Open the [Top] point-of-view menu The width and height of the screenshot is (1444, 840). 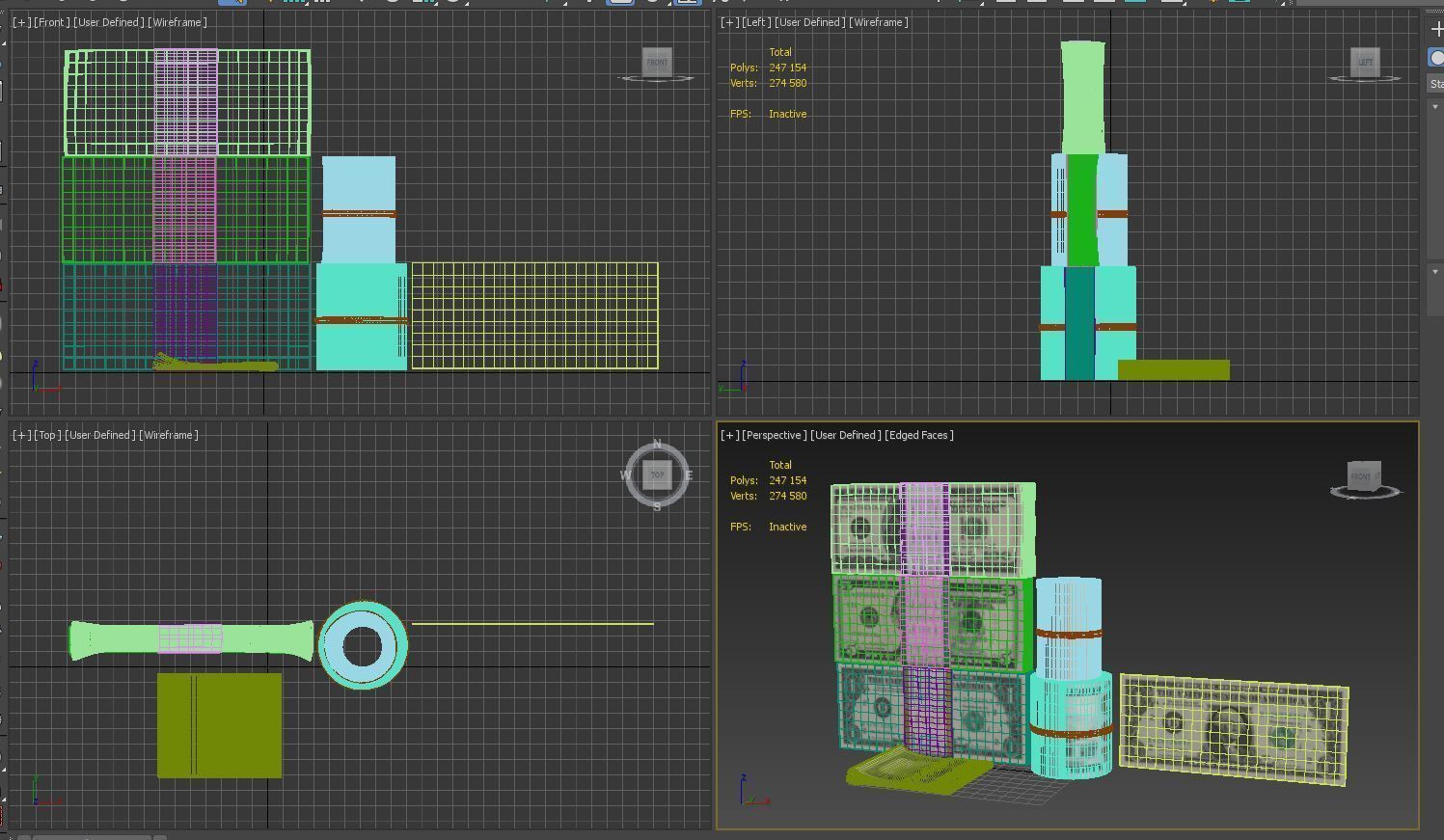(46, 435)
